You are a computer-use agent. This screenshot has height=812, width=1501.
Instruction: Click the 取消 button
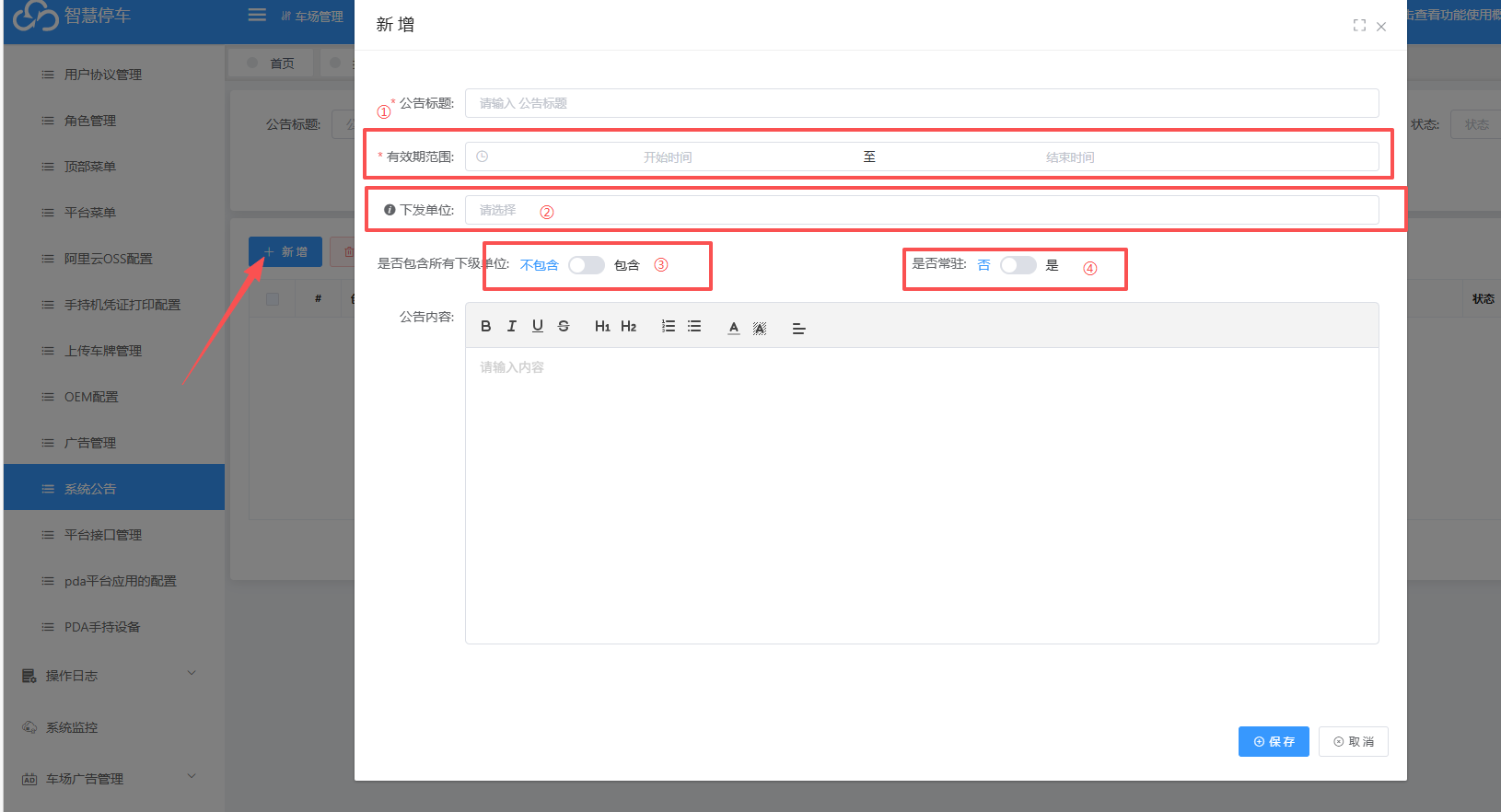tap(1354, 741)
